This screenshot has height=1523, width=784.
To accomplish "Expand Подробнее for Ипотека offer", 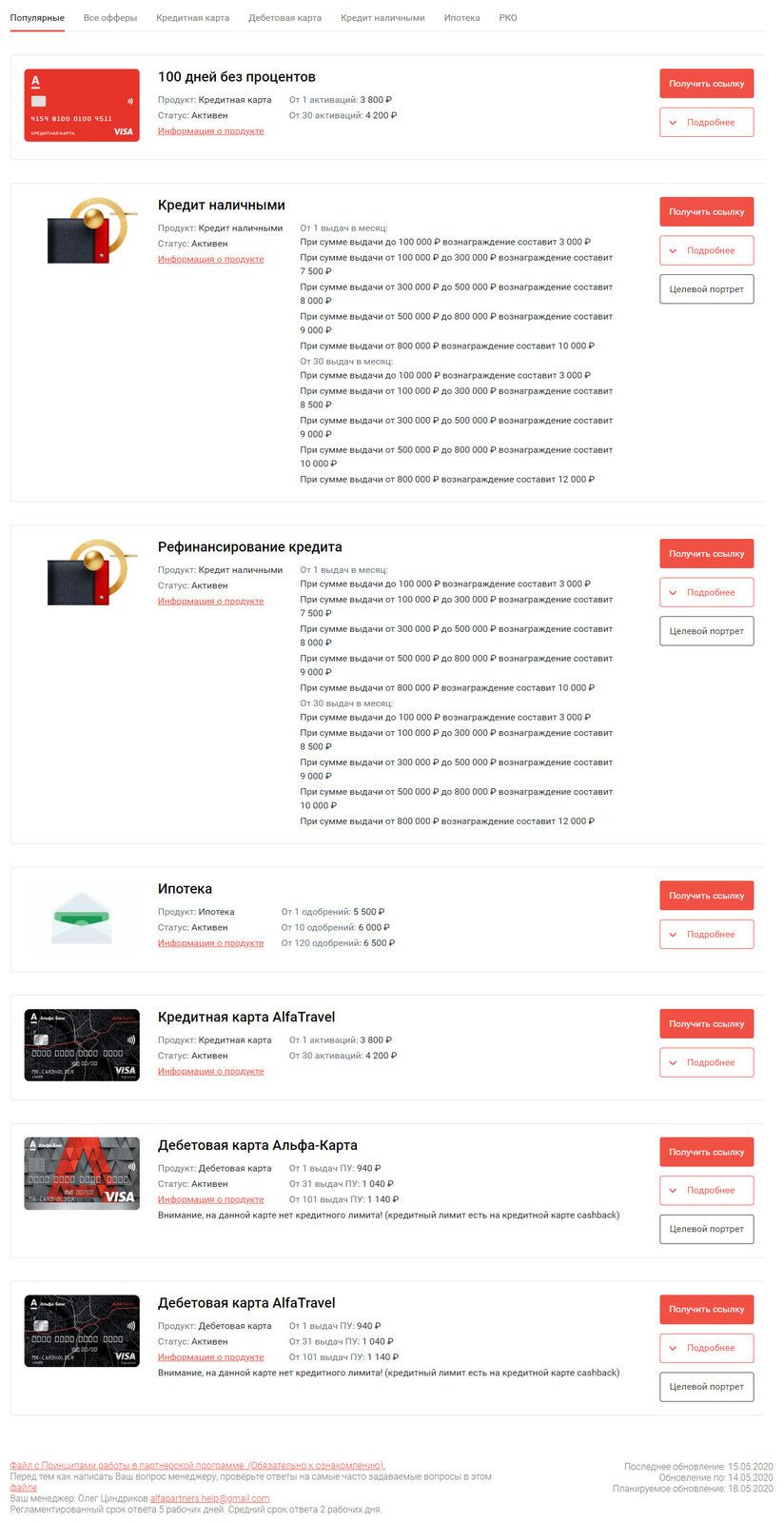I will coord(706,934).
